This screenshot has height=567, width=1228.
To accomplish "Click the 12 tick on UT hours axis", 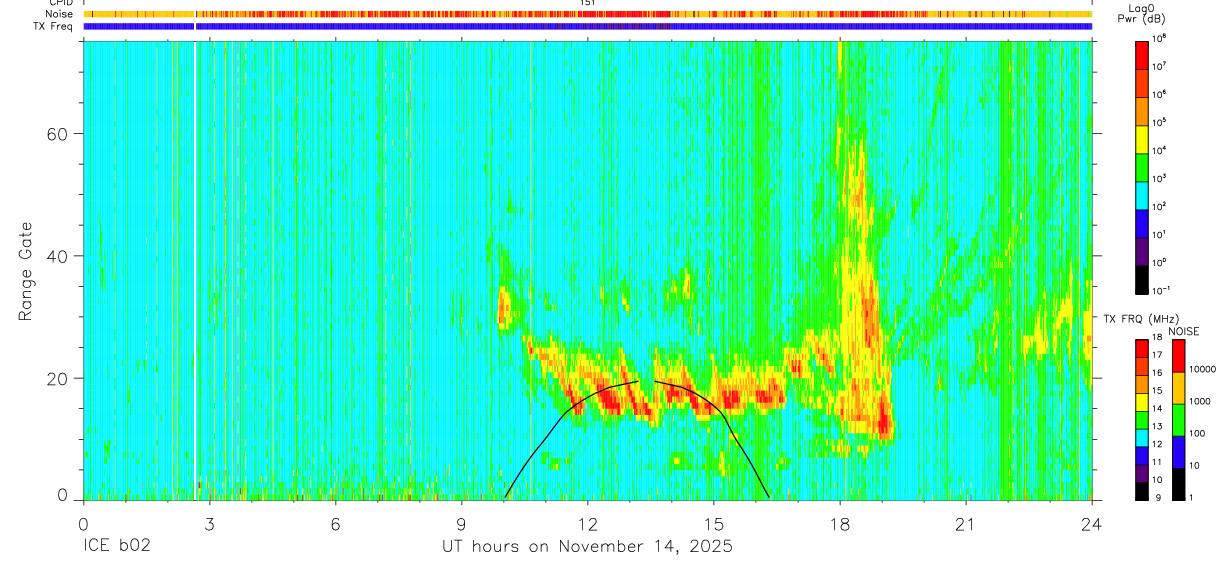I will pyautogui.click(x=588, y=524).
